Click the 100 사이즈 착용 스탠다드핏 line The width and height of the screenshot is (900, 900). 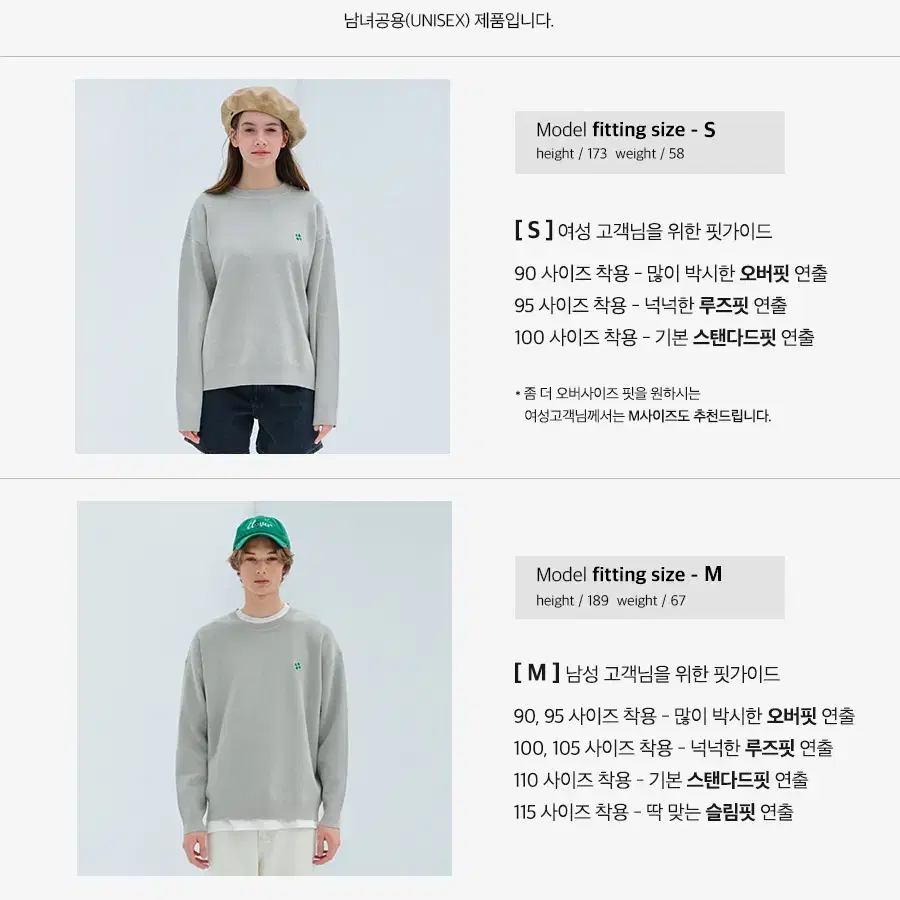(x=664, y=338)
